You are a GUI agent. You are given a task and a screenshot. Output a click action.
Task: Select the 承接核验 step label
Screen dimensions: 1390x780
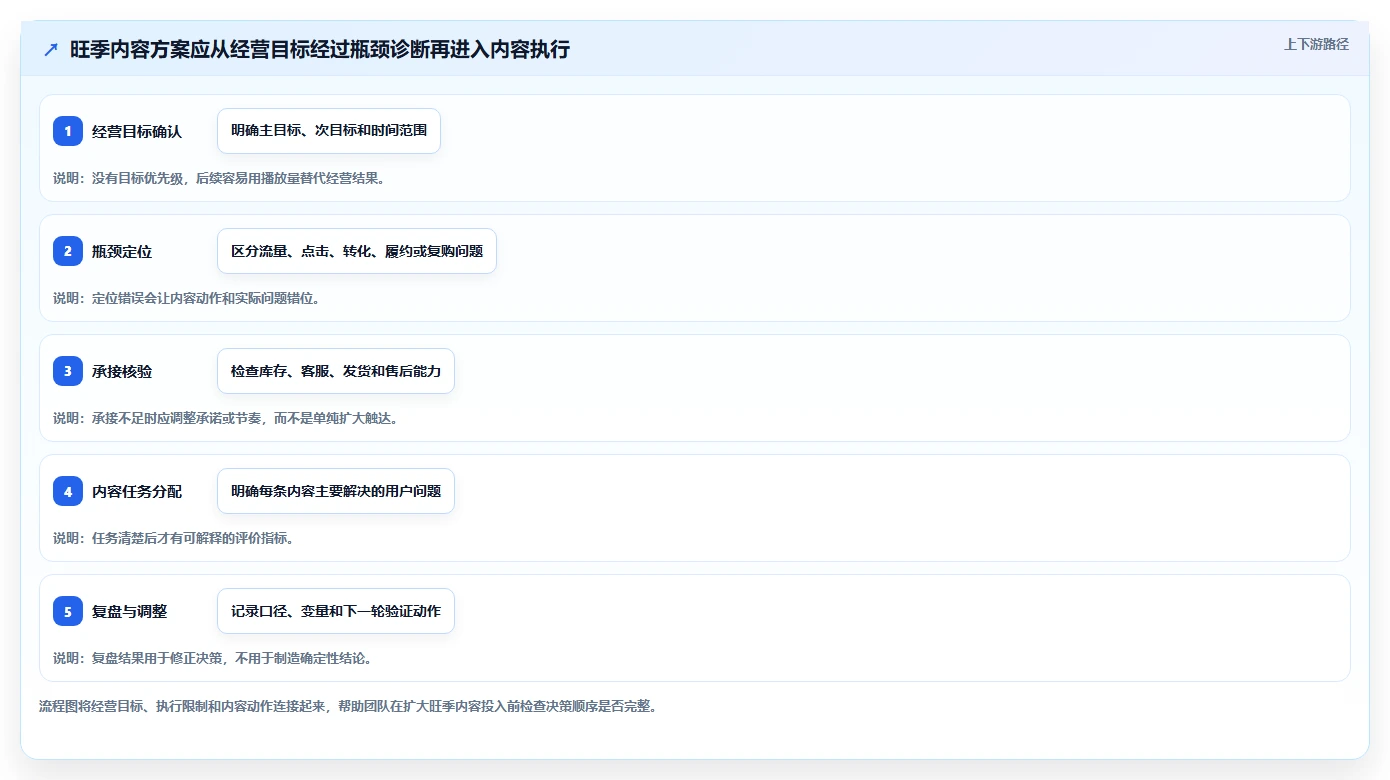click(x=122, y=371)
